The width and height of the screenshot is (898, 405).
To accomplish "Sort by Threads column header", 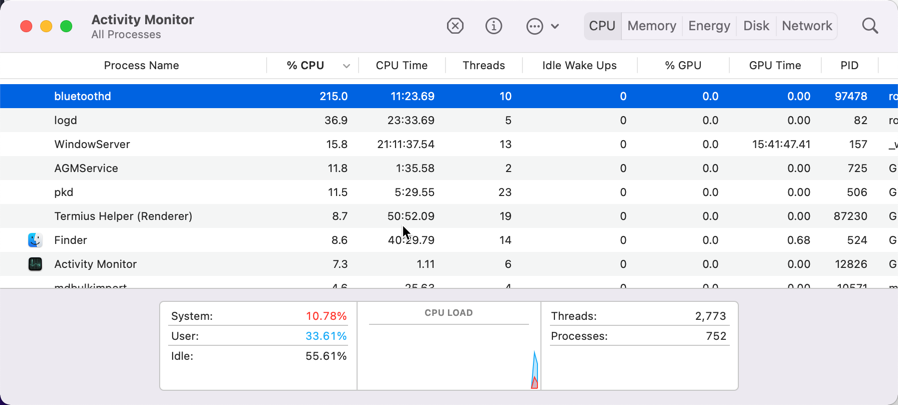I will (483, 66).
